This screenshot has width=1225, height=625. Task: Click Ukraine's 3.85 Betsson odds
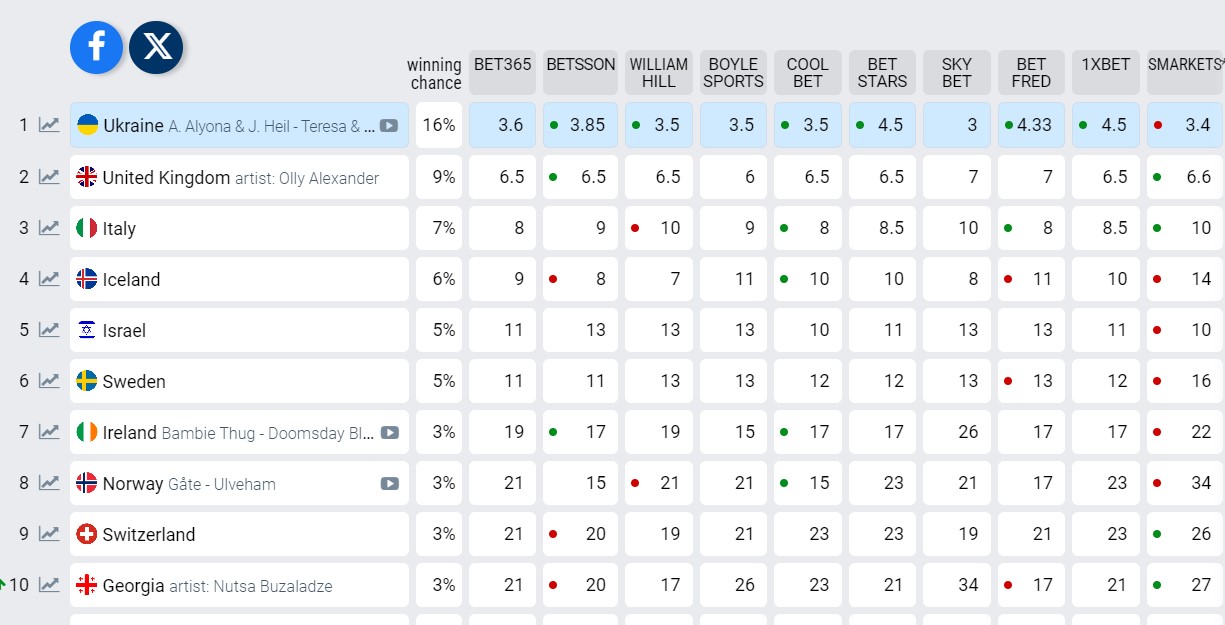tap(580, 125)
